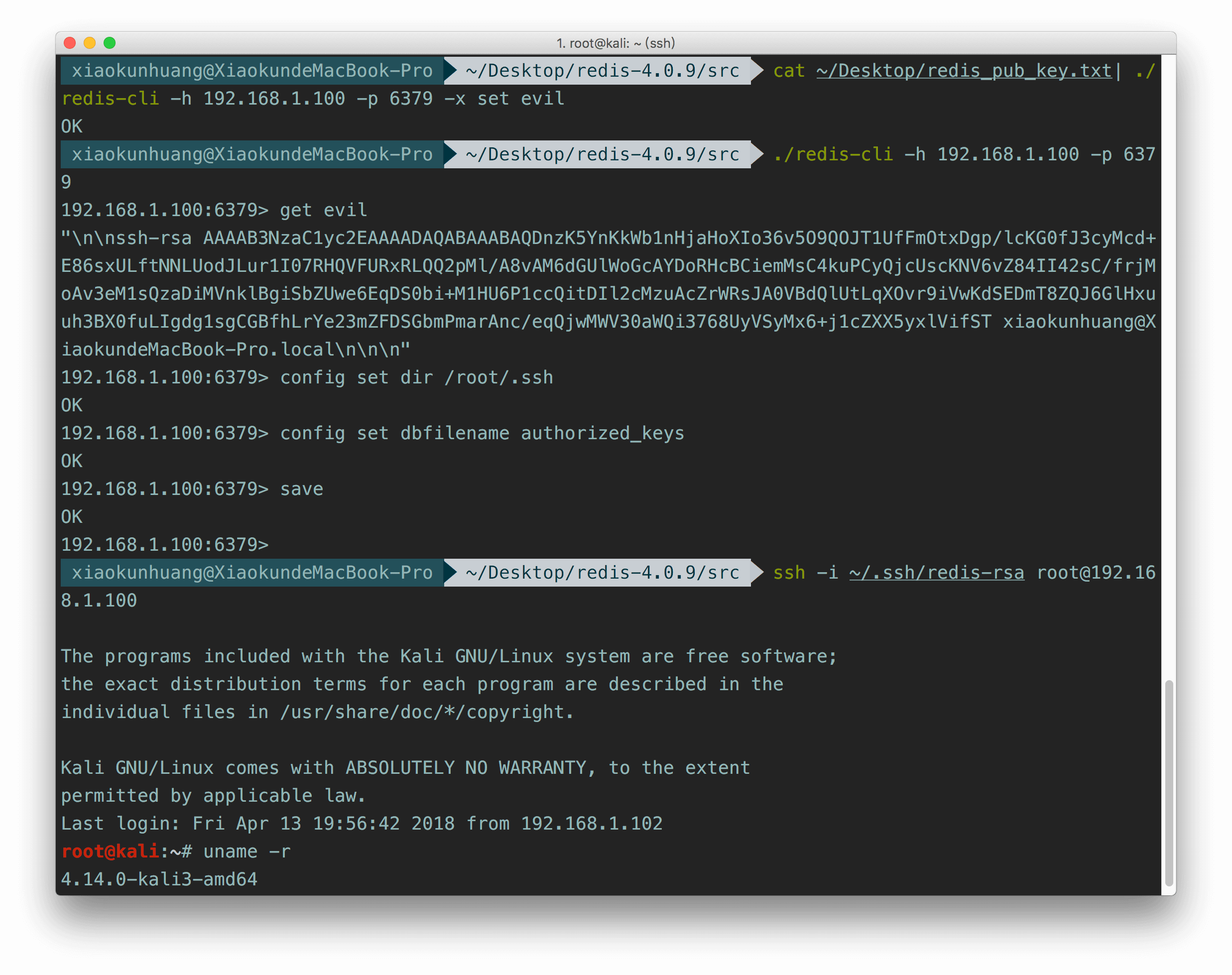The image size is (1232, 975).
Task: Click '/usr/share/doc/*/copyright' path text
Action: click(x=422, y=712)
